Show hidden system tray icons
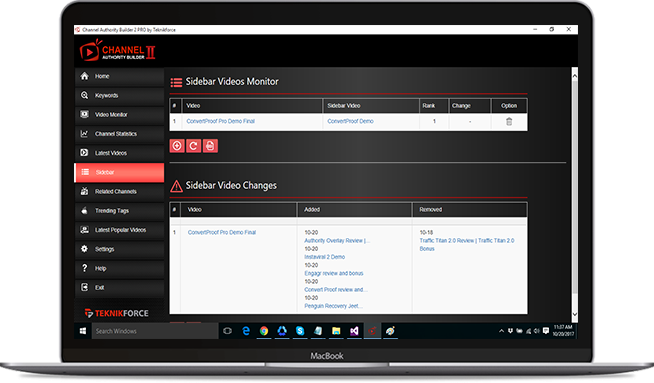This screenshot has height=383, width=654. tap(501, 331)
